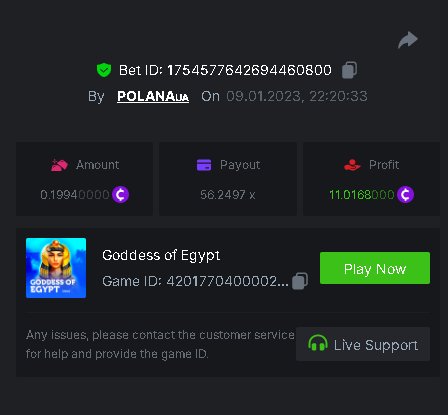
Task: Click the bet date and time text
Action: click(297, 96)
